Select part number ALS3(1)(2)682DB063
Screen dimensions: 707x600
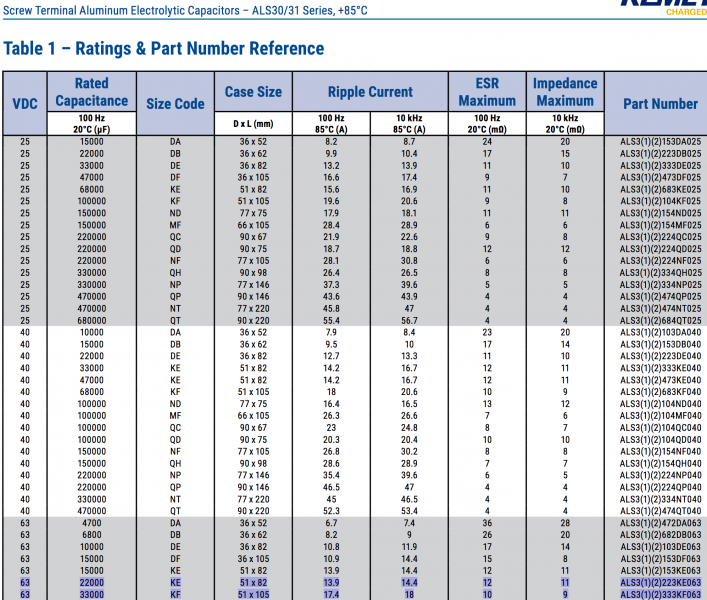coord(661,535)
